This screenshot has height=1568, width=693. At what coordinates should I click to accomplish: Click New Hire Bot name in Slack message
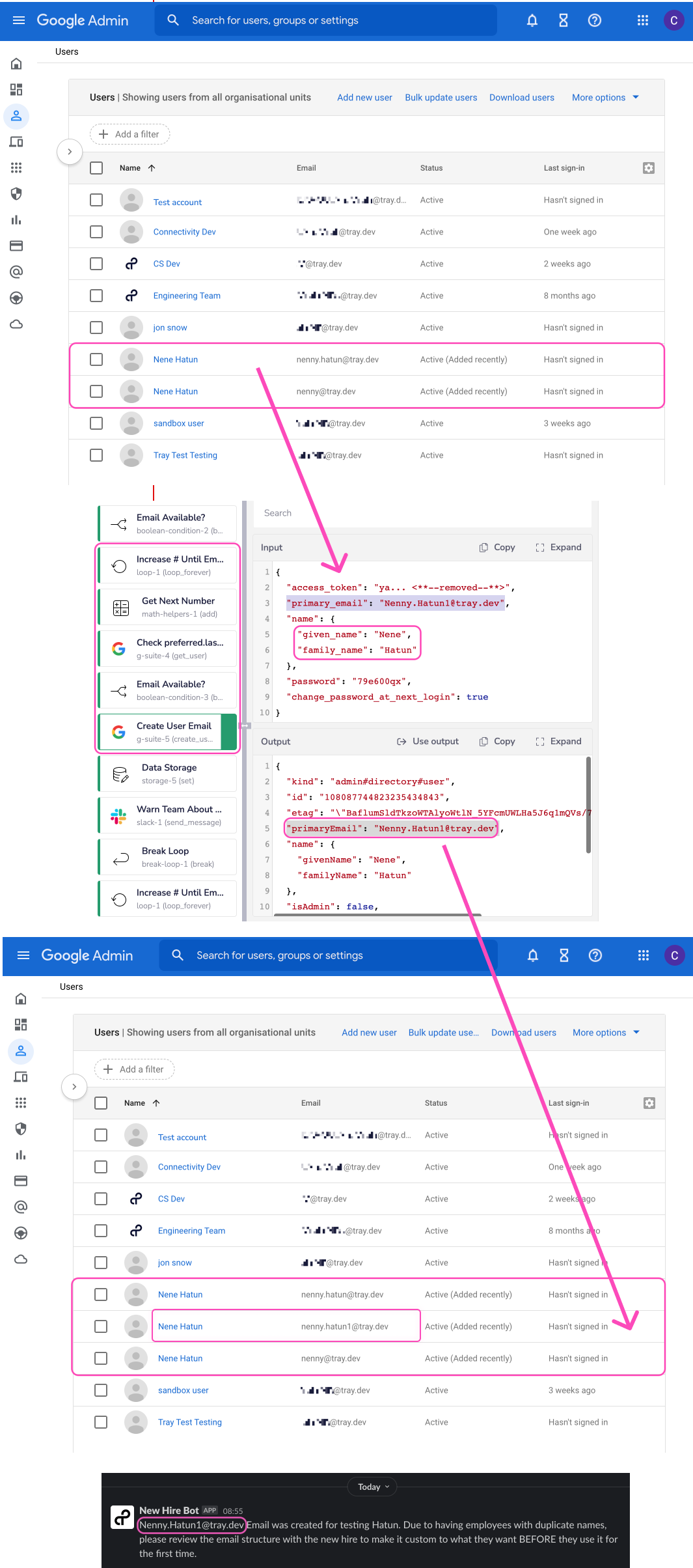click(x=169, y=1511)
